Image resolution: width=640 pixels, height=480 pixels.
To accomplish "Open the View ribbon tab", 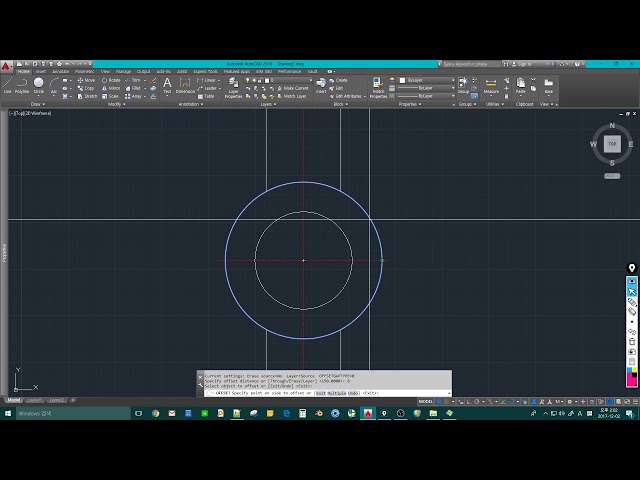I will tap(105, 71).
